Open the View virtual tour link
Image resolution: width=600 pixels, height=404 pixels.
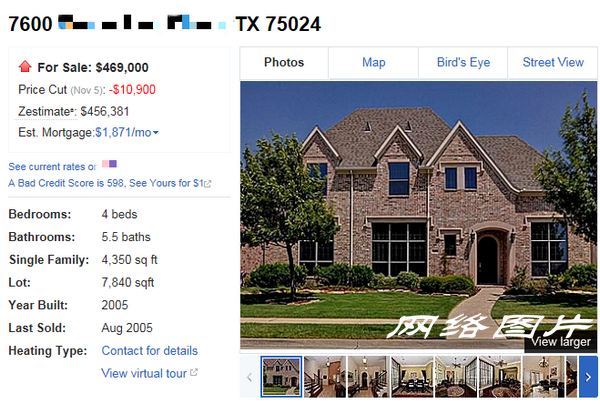click(144, 373)
